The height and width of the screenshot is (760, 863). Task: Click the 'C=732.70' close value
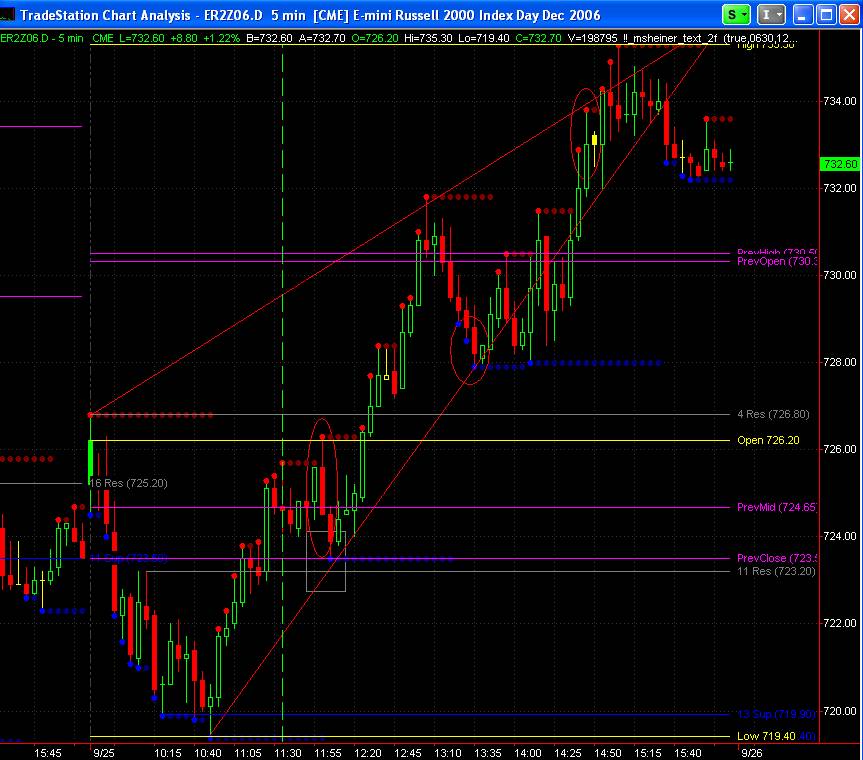tap(538, 38)
